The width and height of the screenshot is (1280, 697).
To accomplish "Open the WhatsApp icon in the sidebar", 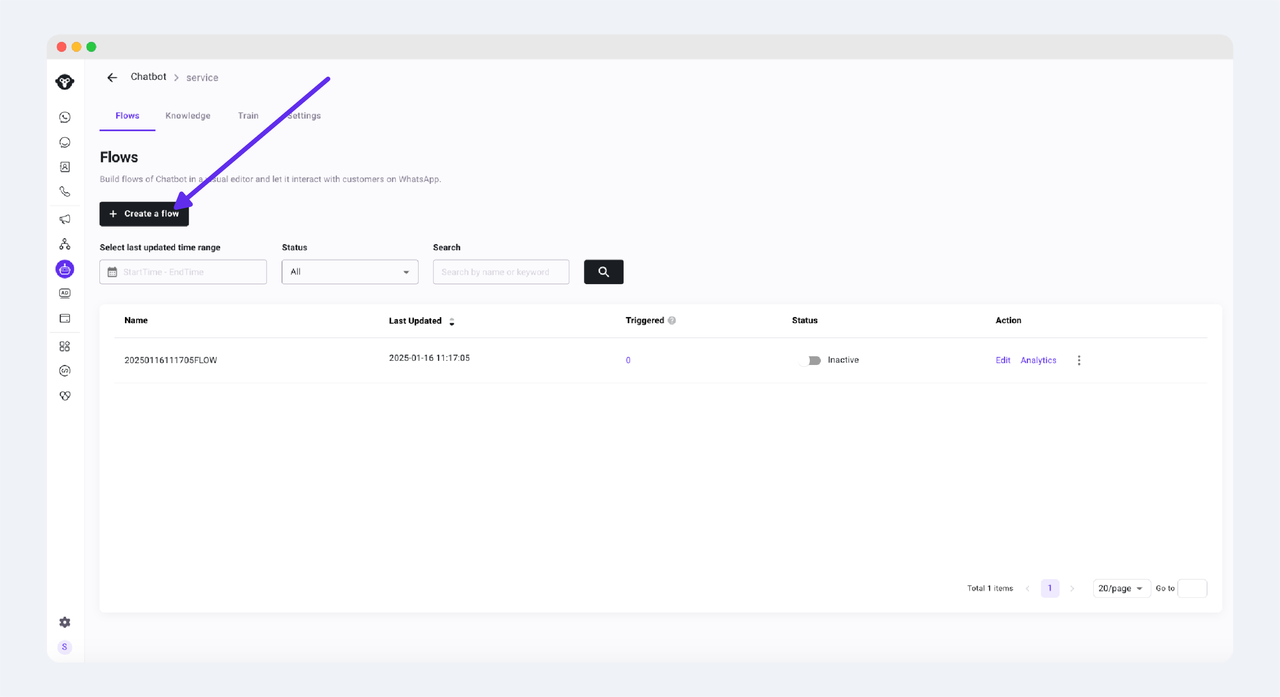I will 65,117.
